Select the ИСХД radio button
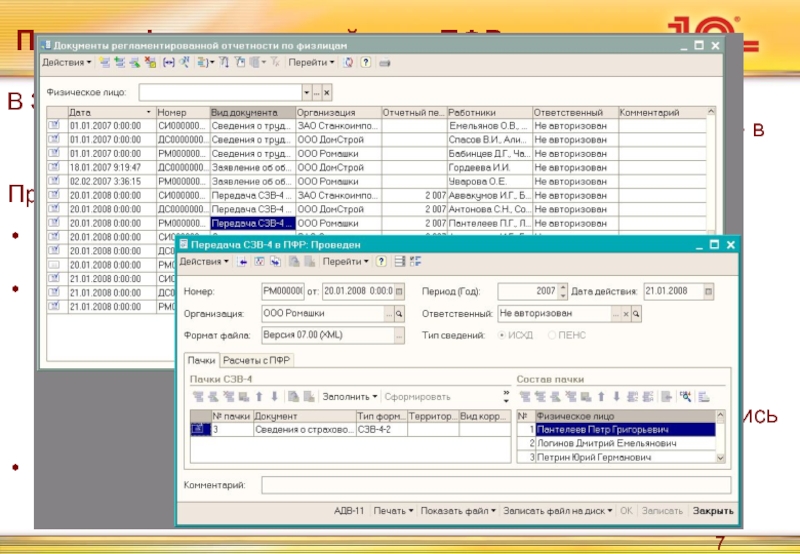The image size is (800, 554). (x=501, y=335)
